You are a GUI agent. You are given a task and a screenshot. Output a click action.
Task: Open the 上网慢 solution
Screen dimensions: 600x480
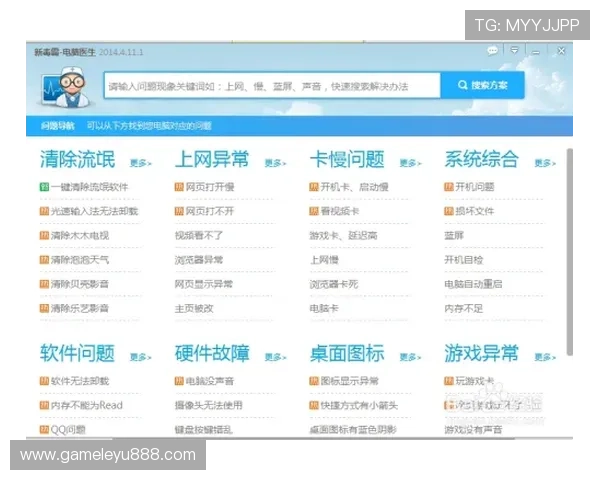[324, 260]
